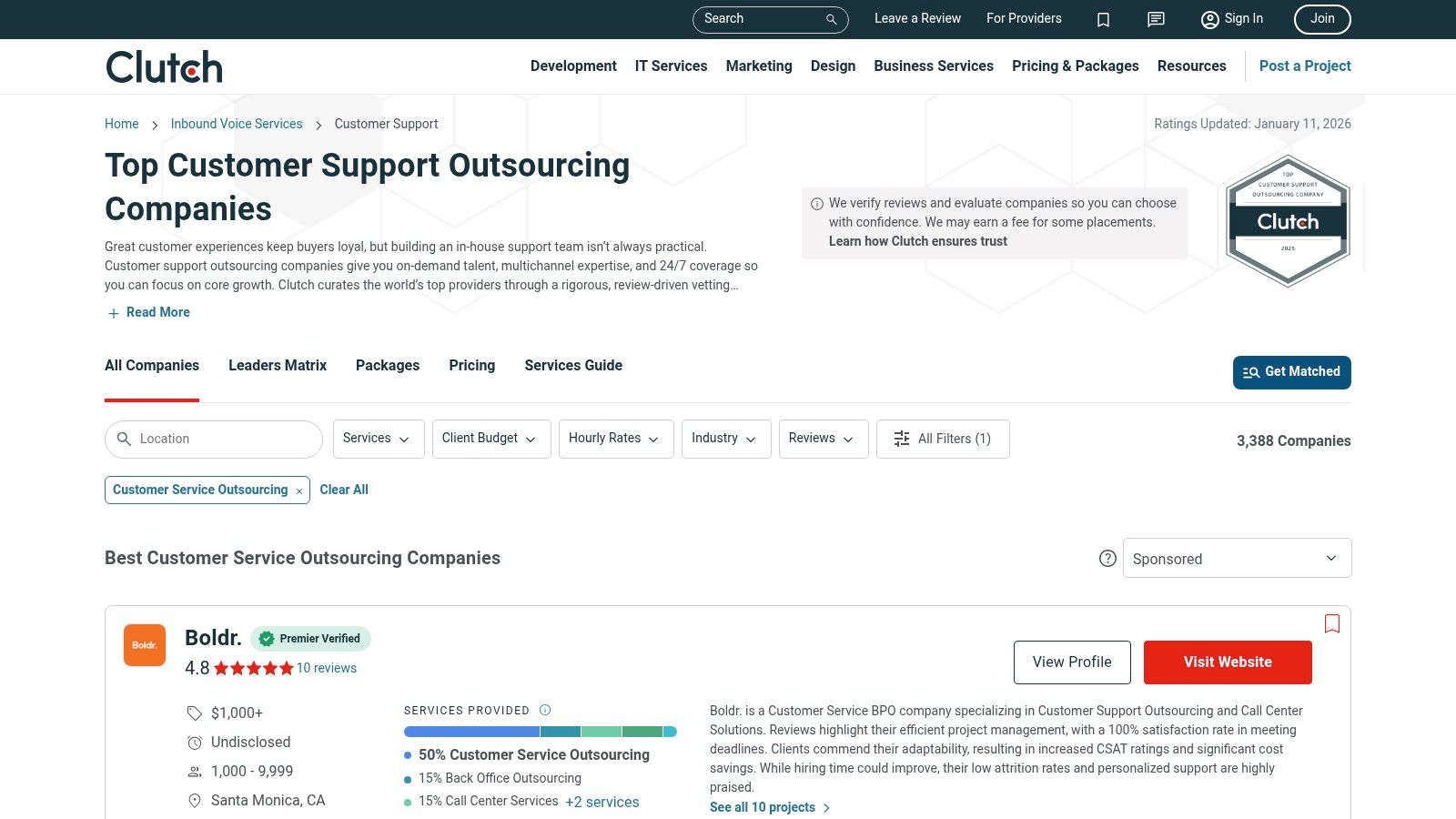This screenshot has height=819, width=1456.
Task: Click the Boldr. company name
Action: coord(213,638)
